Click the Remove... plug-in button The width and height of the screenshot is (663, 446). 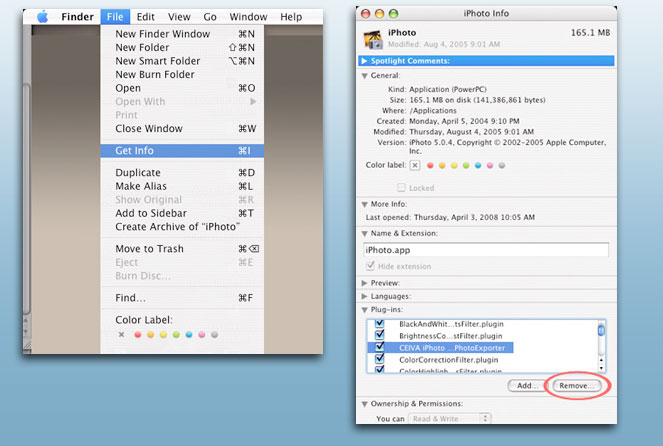[577, 386]
